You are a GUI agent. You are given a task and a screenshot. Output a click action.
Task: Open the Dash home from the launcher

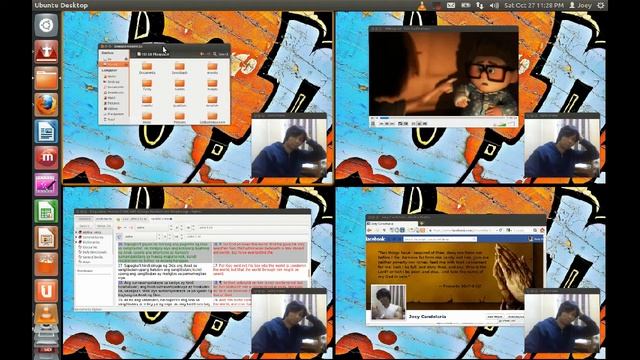(46, 25)
